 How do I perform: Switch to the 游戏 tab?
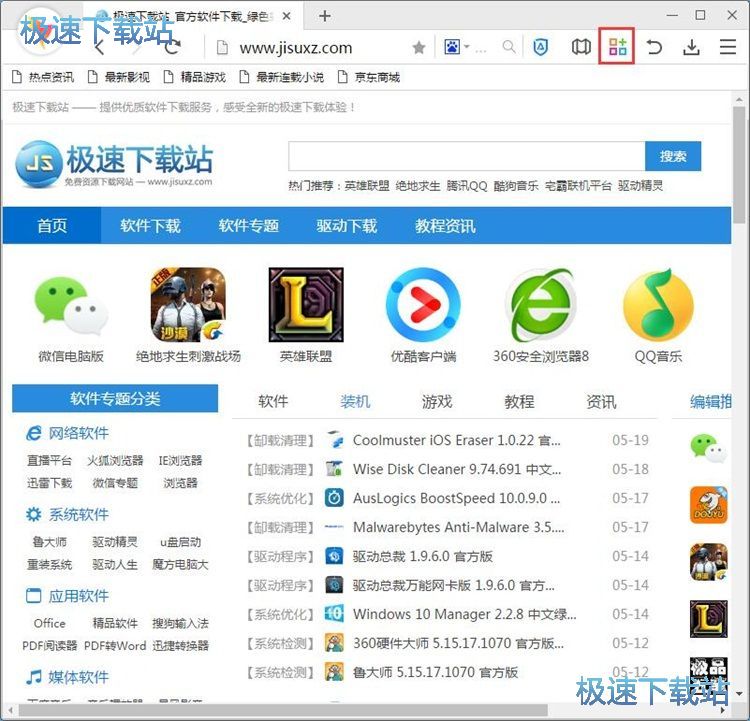pyautogui.click(x=437, y=401)
